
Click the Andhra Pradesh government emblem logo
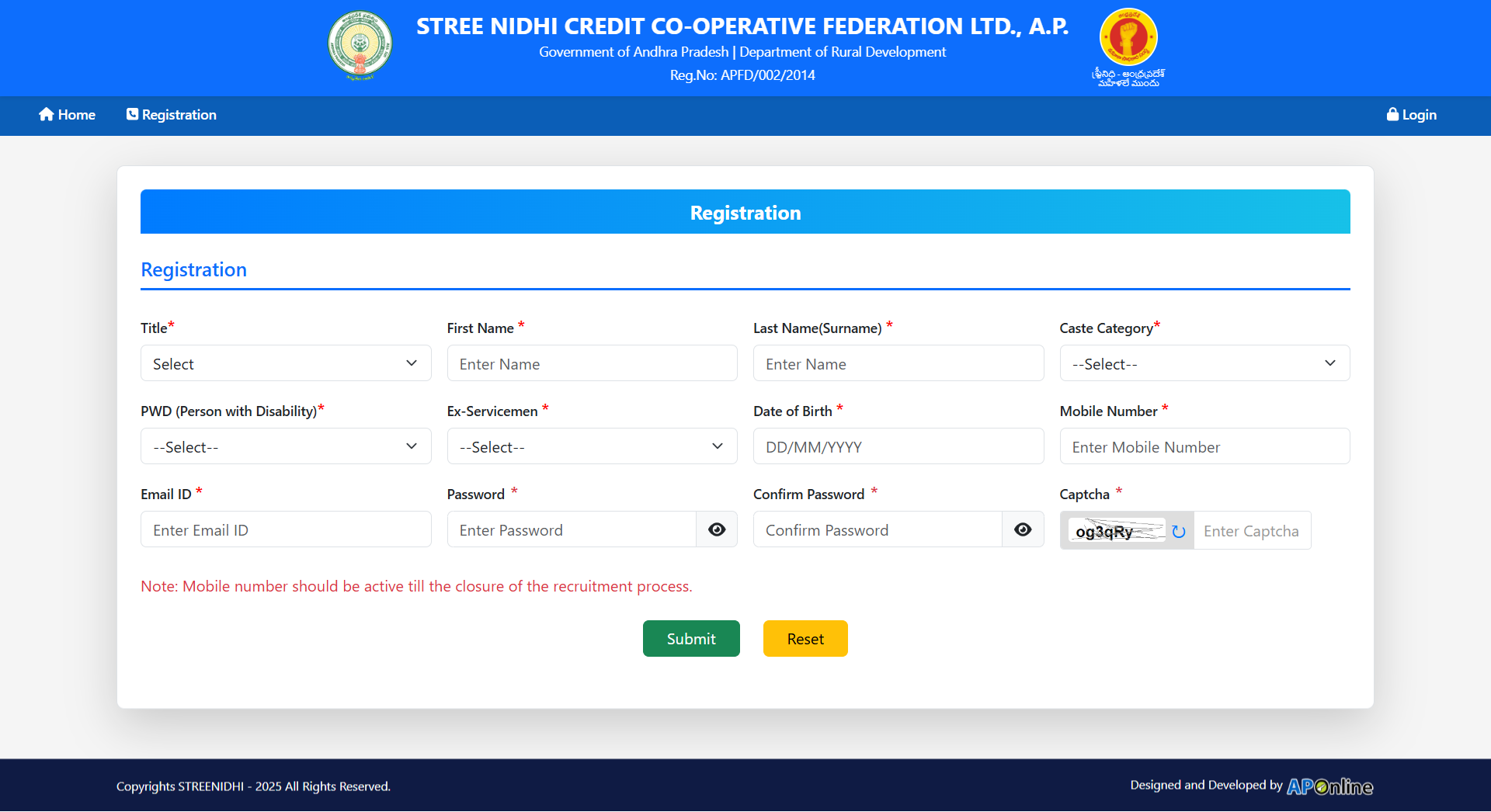360,45
